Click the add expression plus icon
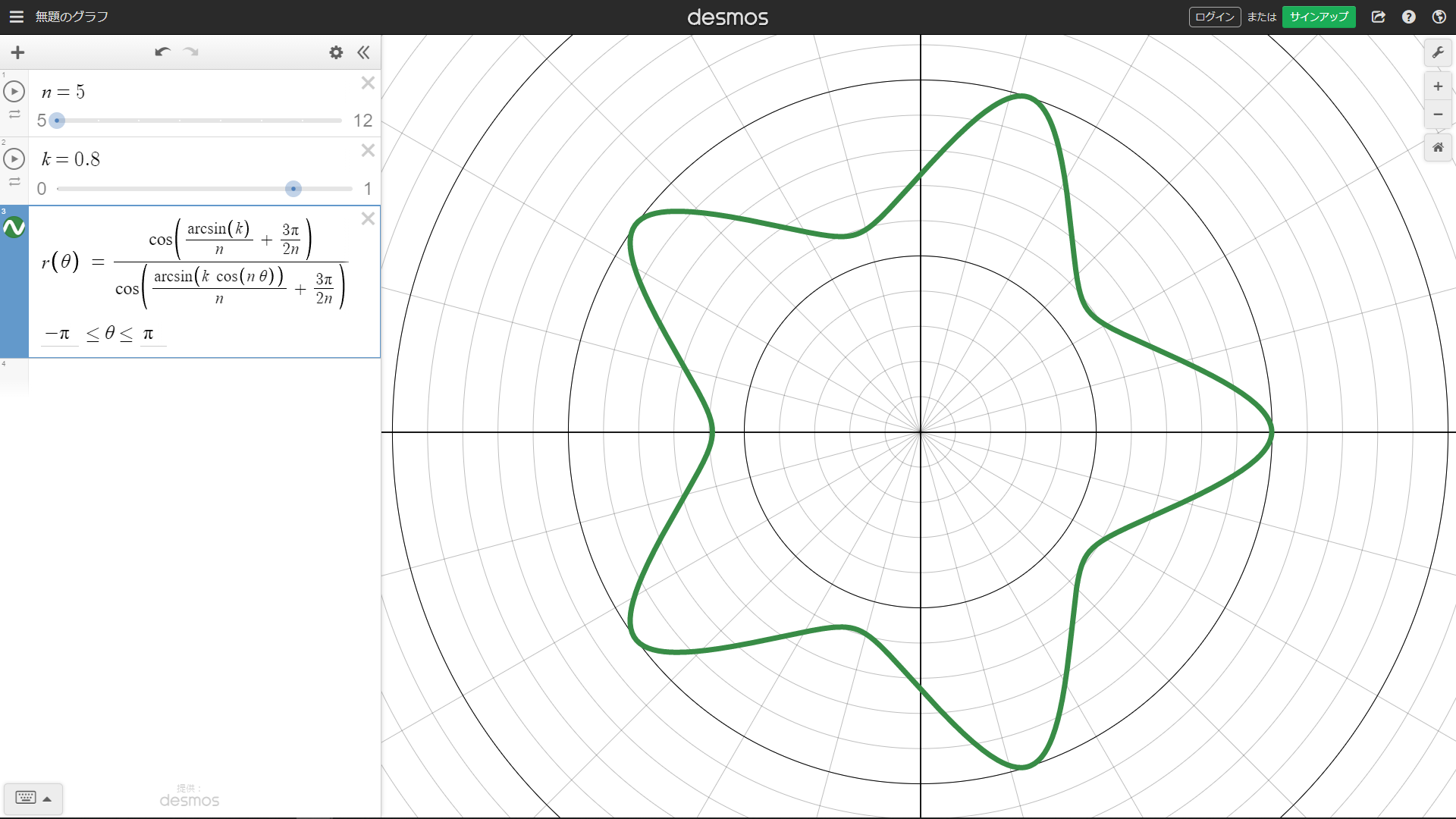1456x819 pixels. 17,52
